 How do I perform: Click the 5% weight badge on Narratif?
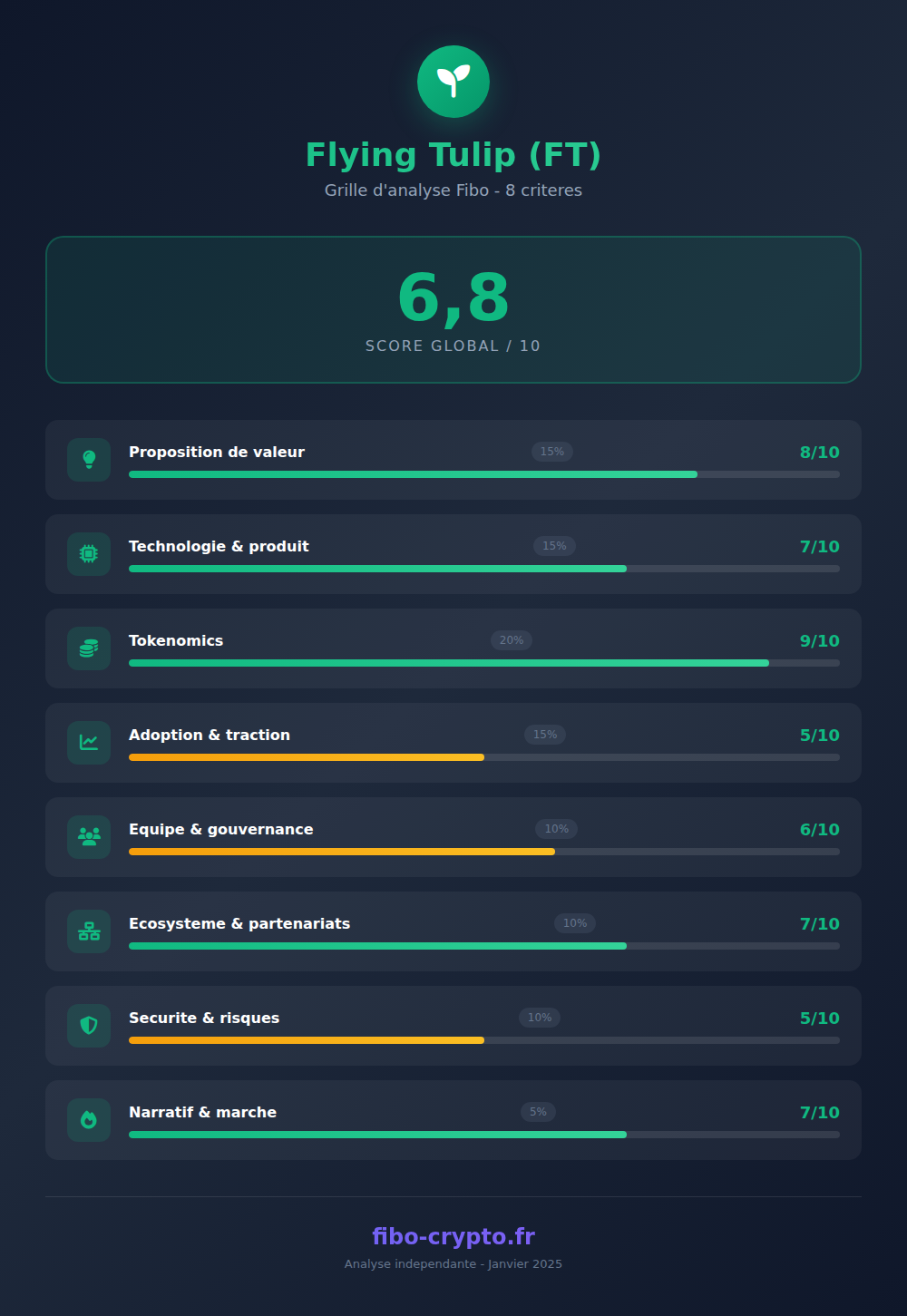click(x=538, y=1112)
